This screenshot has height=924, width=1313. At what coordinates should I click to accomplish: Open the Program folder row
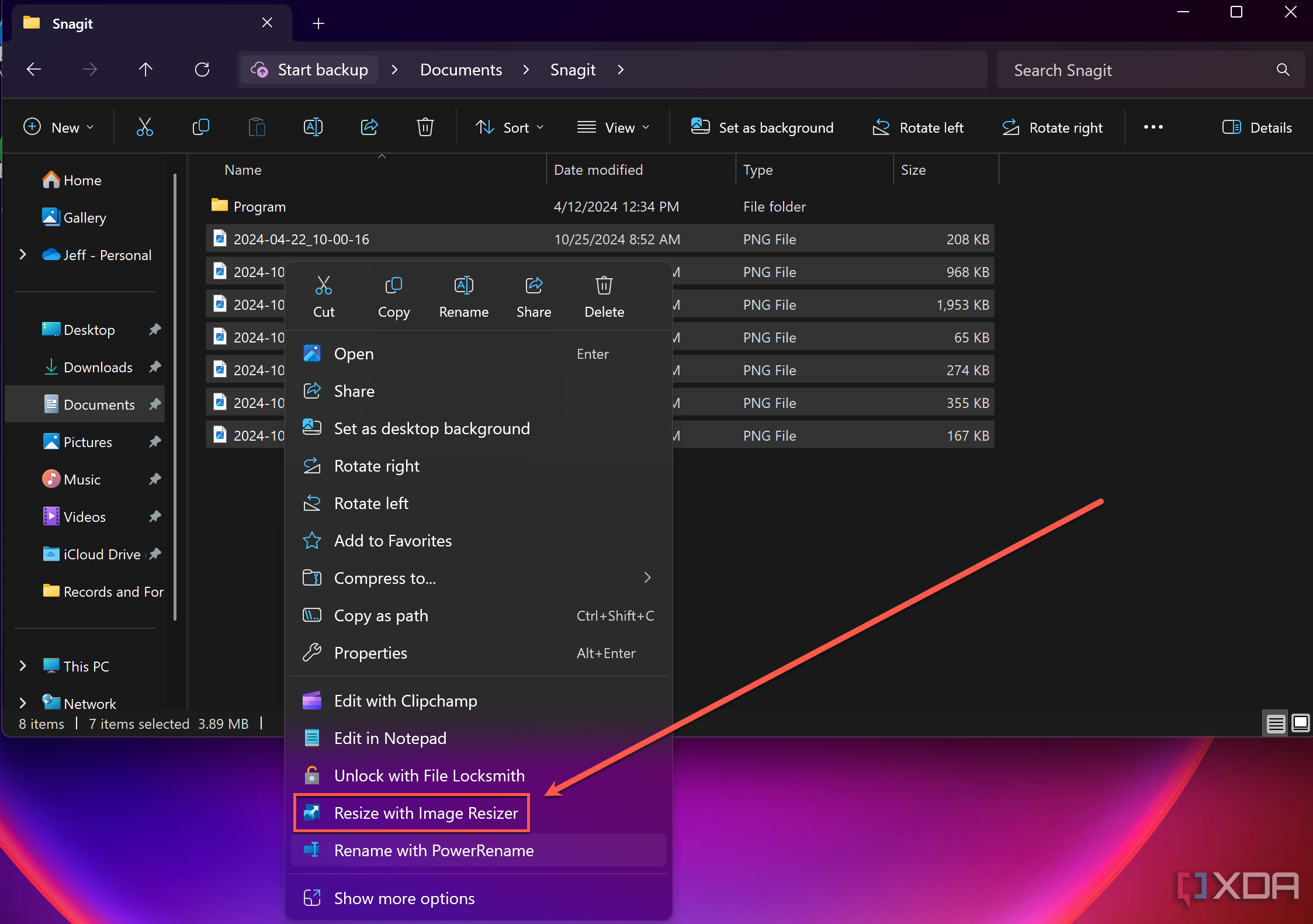click(x=600, y=206)
